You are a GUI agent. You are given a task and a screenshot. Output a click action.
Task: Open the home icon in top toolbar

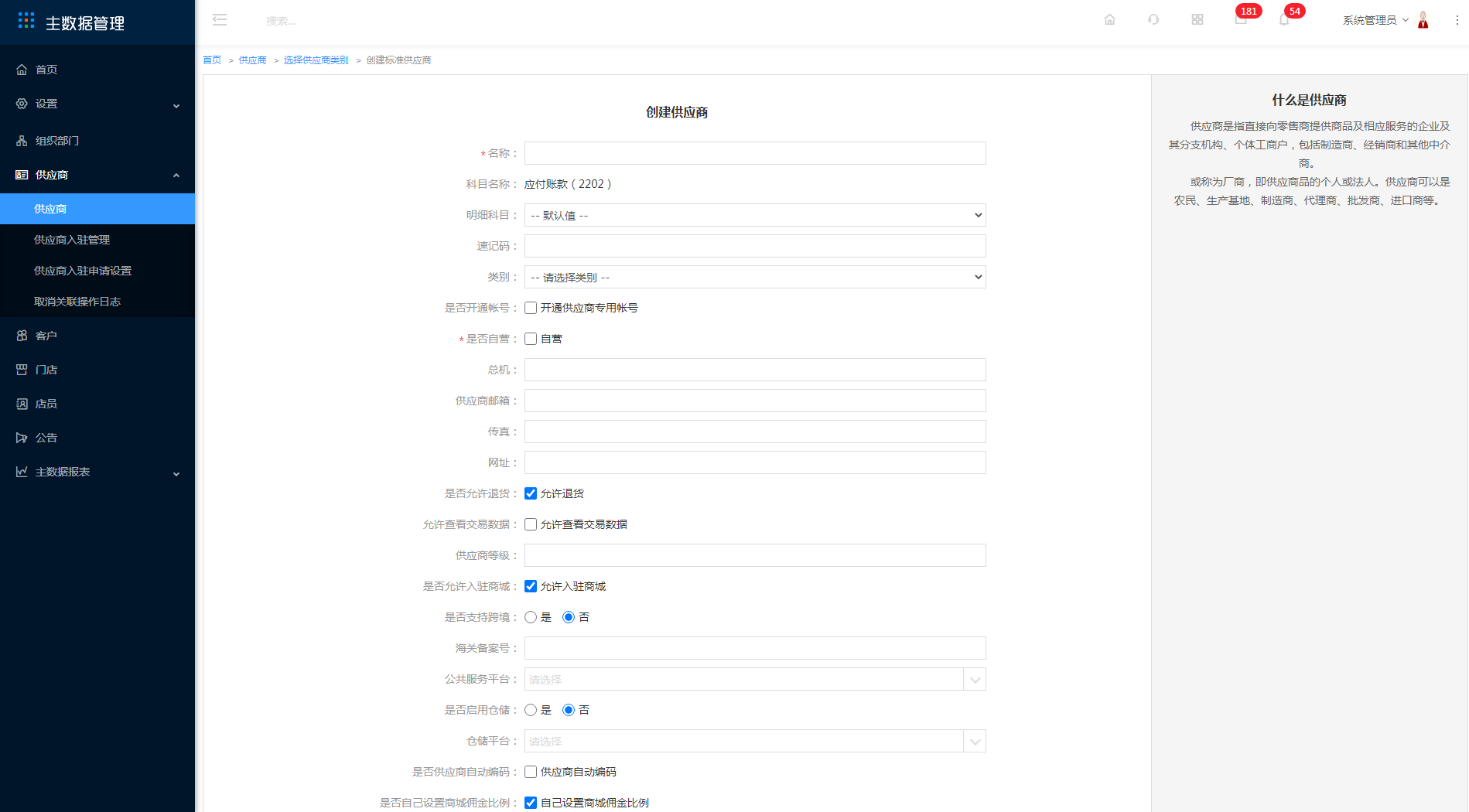point(1109,20)
